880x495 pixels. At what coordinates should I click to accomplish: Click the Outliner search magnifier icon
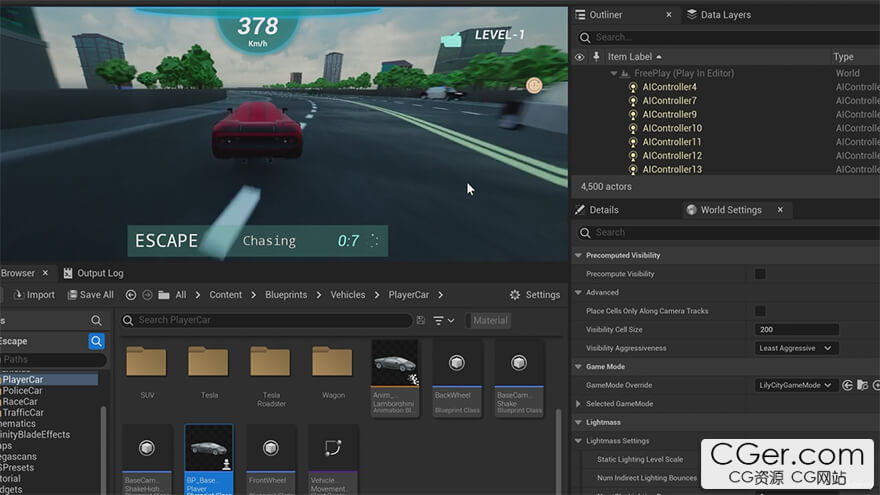[585, 37]
